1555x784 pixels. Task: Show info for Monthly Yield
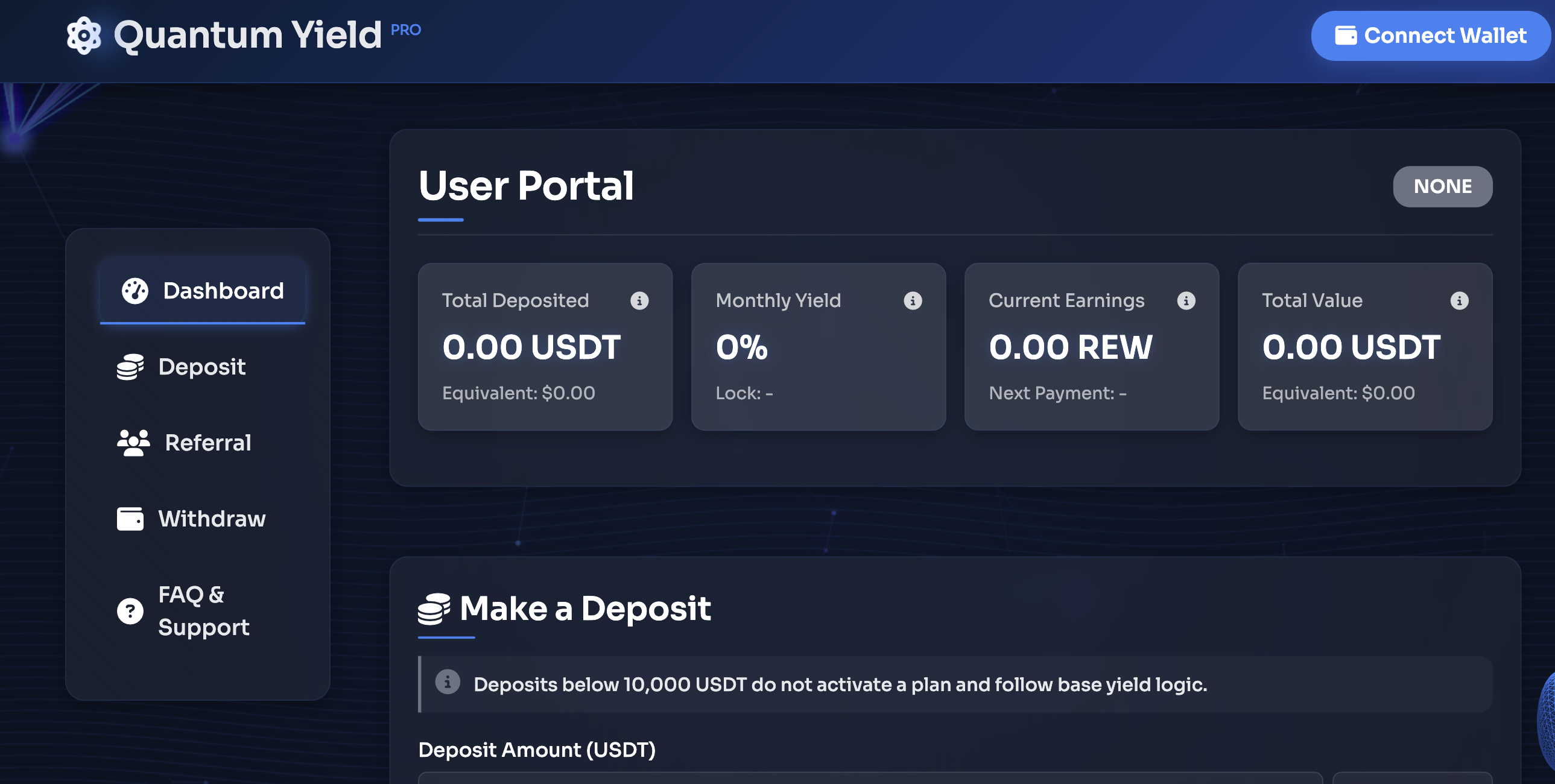tap(913, 300)
